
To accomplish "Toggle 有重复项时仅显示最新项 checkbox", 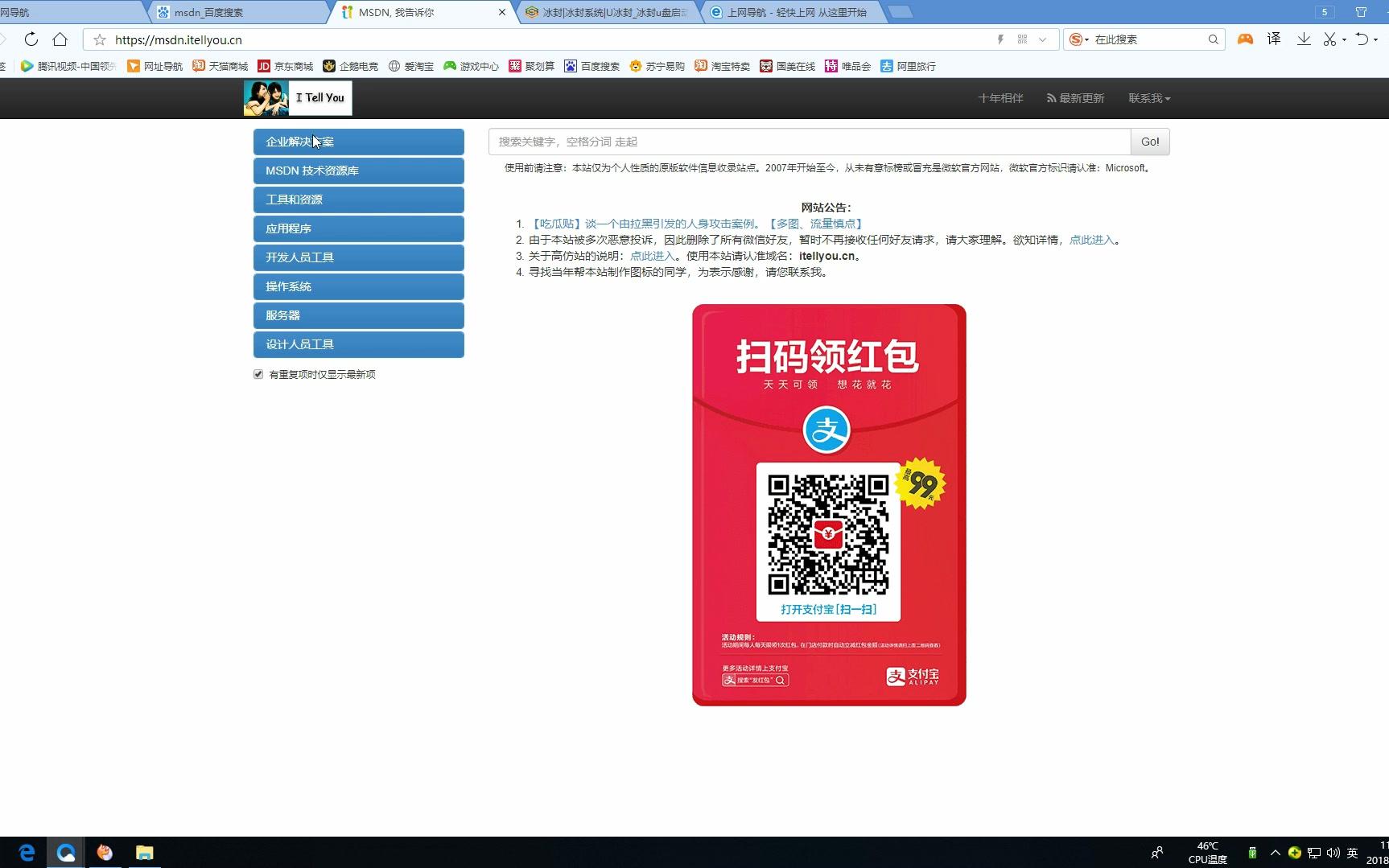I will pos(258,374).
